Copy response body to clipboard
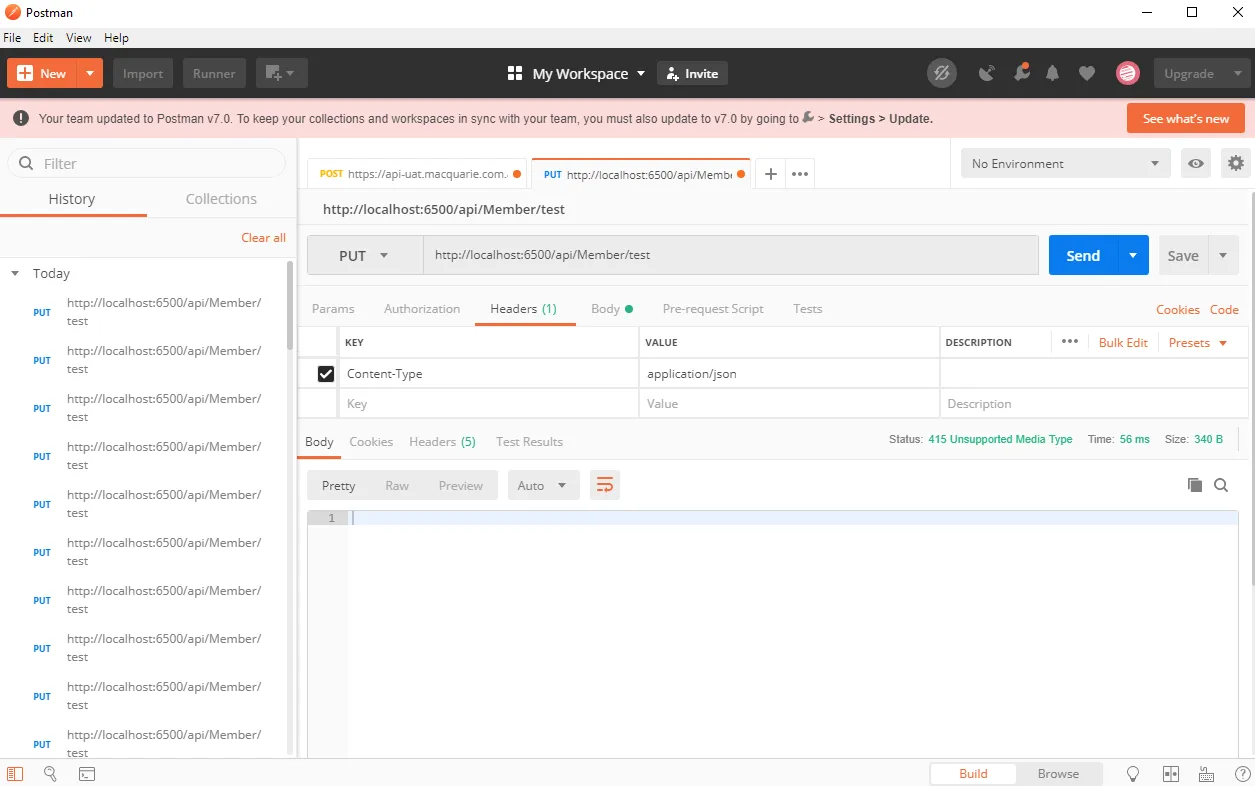The width and height of the screenshot is (1255, 786). coord(1194,485)
